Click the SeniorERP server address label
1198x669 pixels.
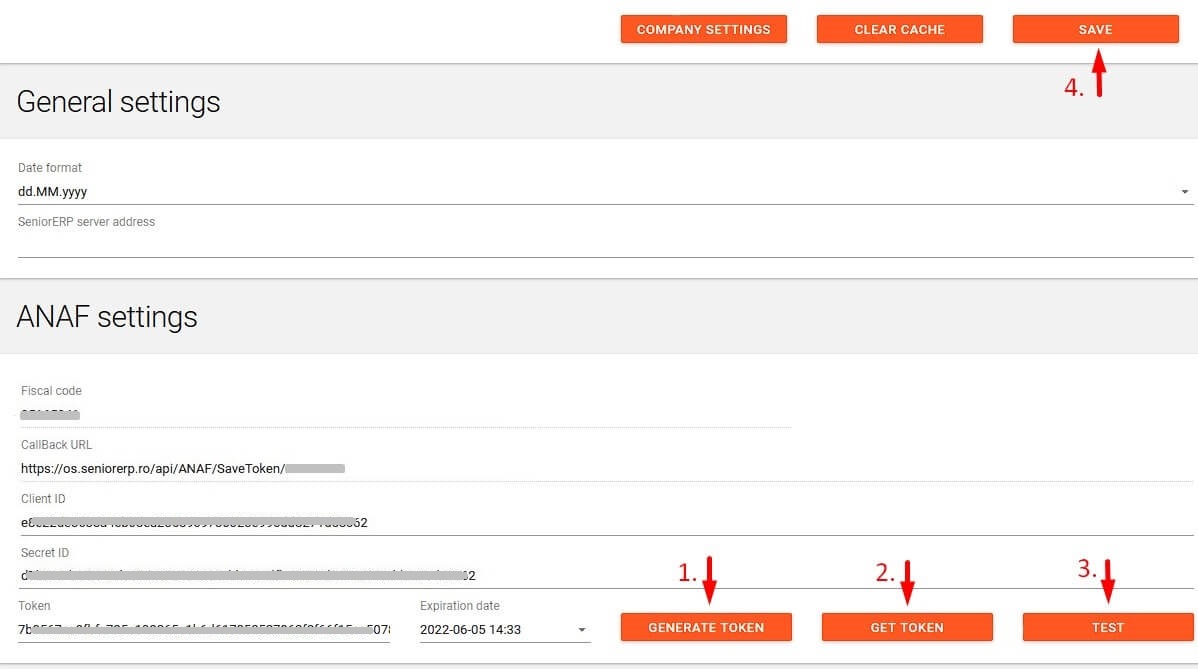(86, 221)
